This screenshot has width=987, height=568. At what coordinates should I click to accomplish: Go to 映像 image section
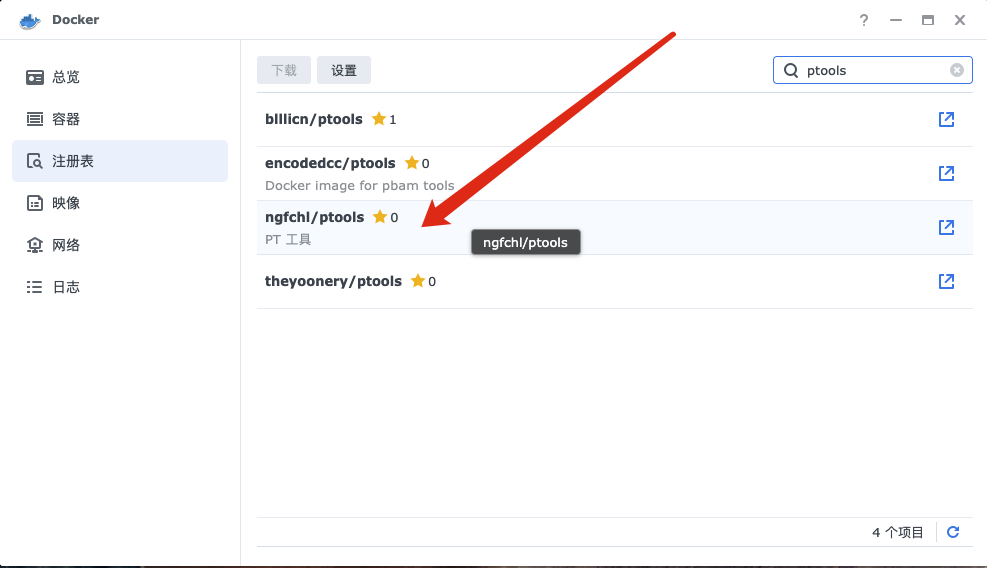pos(120,203)
